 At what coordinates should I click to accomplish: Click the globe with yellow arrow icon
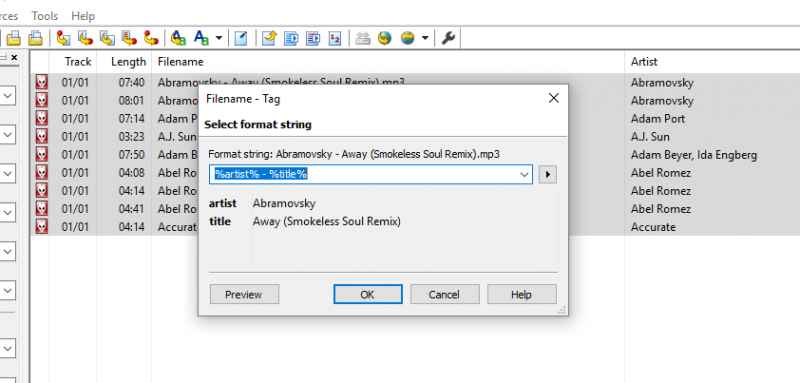385,38
